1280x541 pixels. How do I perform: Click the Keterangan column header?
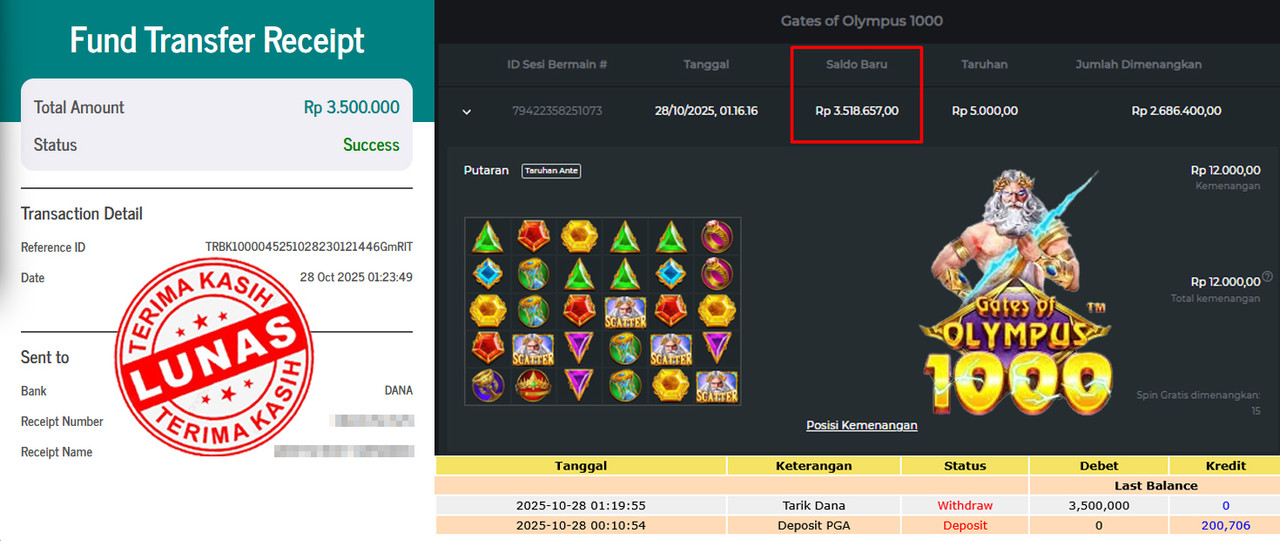813,465
